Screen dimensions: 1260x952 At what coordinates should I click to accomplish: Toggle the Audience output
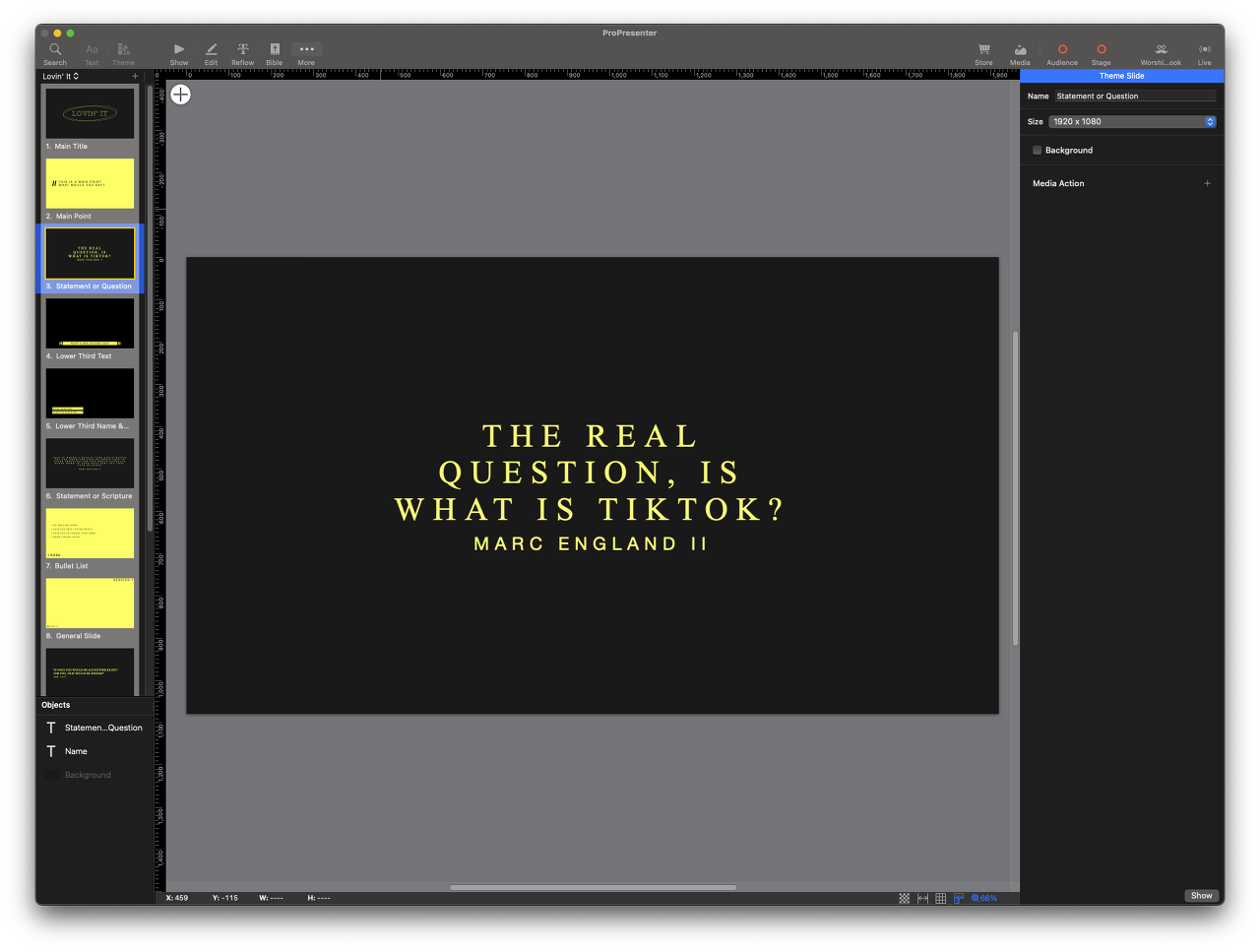1062,53
